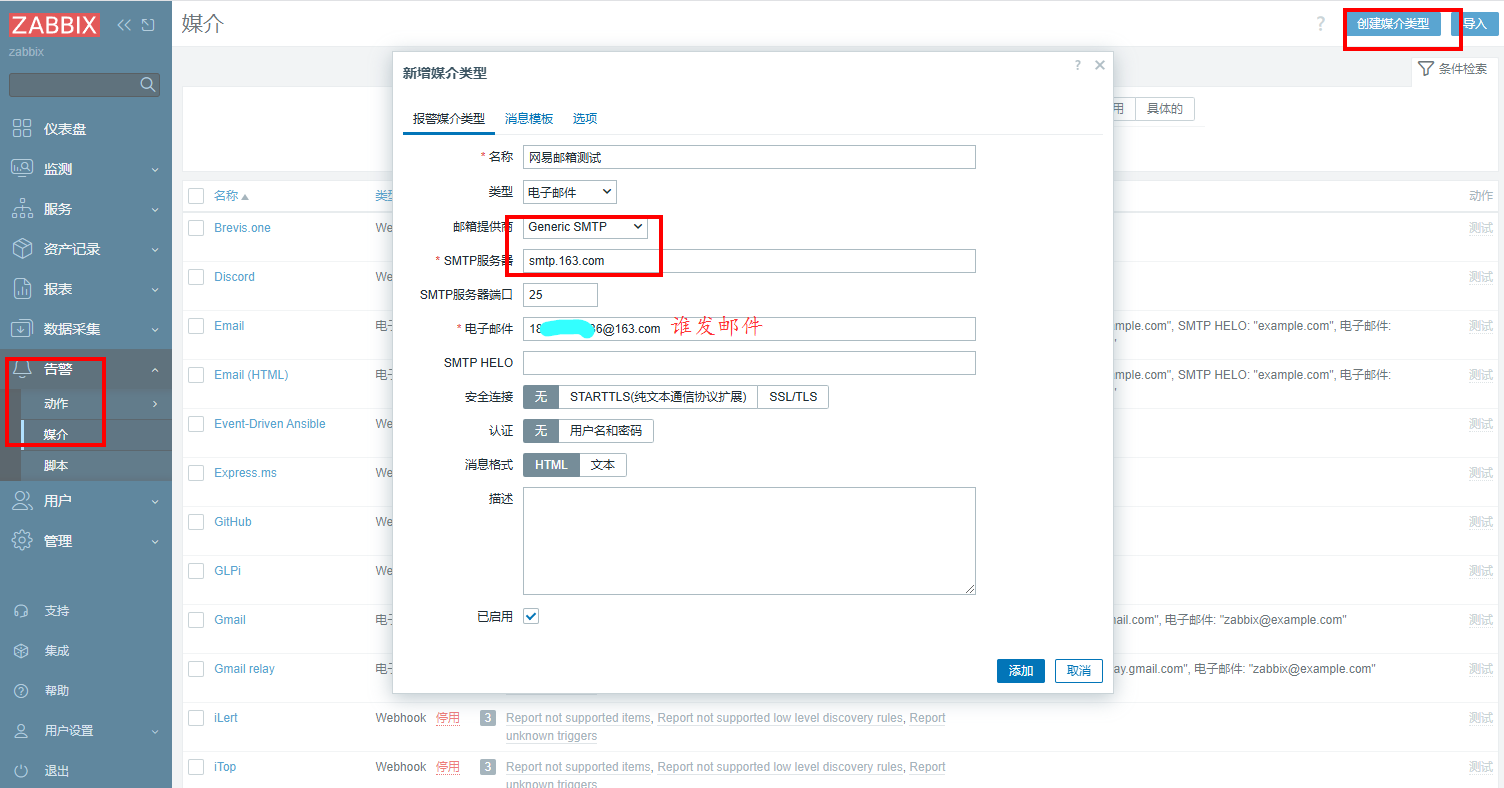Check the Email (HTML) row checkbox
Screen dimensions: 1504x788
pyautogui.click(x=196, y=375)
